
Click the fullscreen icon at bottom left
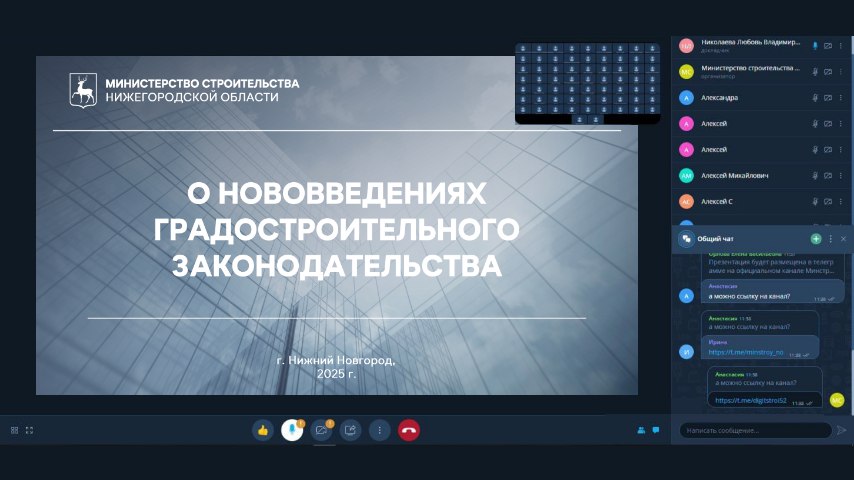click(x=29, y=430)
